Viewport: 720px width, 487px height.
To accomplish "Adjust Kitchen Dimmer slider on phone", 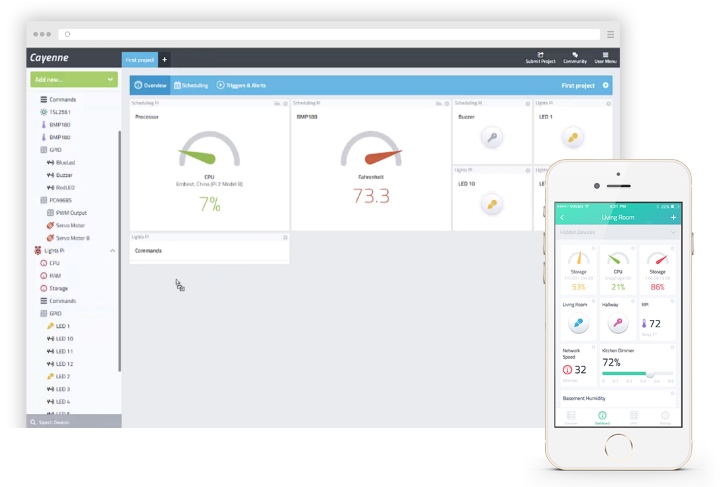I will click(x=650, y=374).
